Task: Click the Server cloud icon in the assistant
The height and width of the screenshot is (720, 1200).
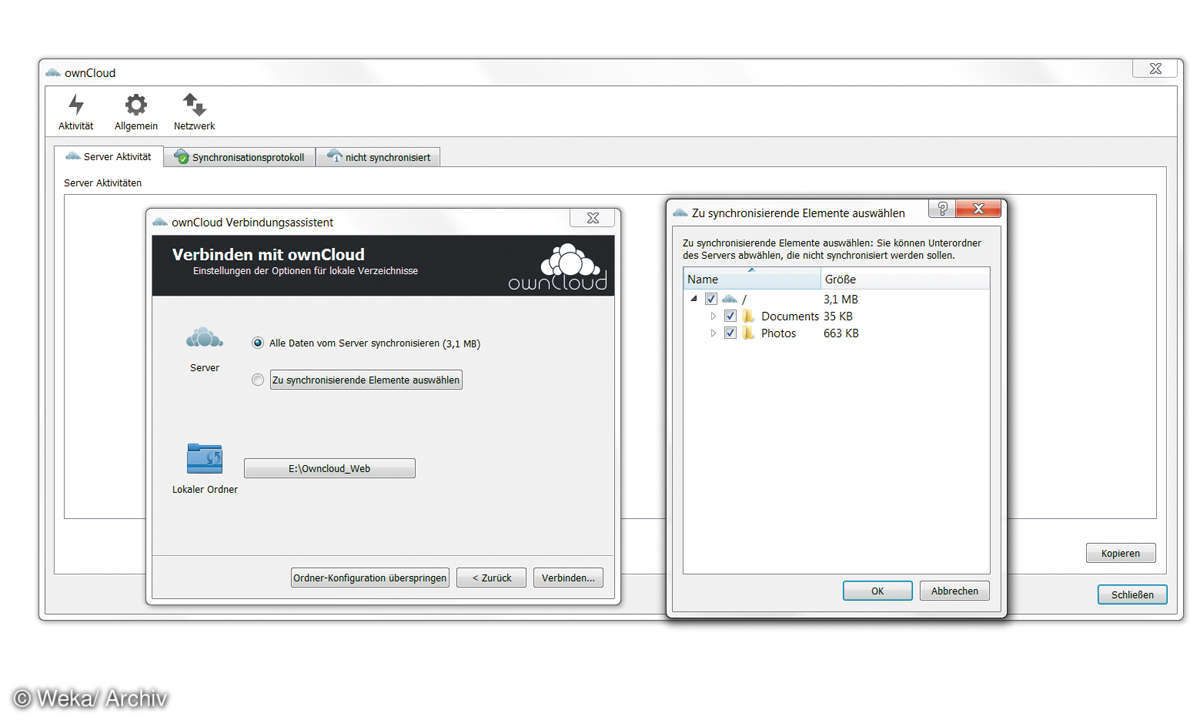Action: (204, 339)
